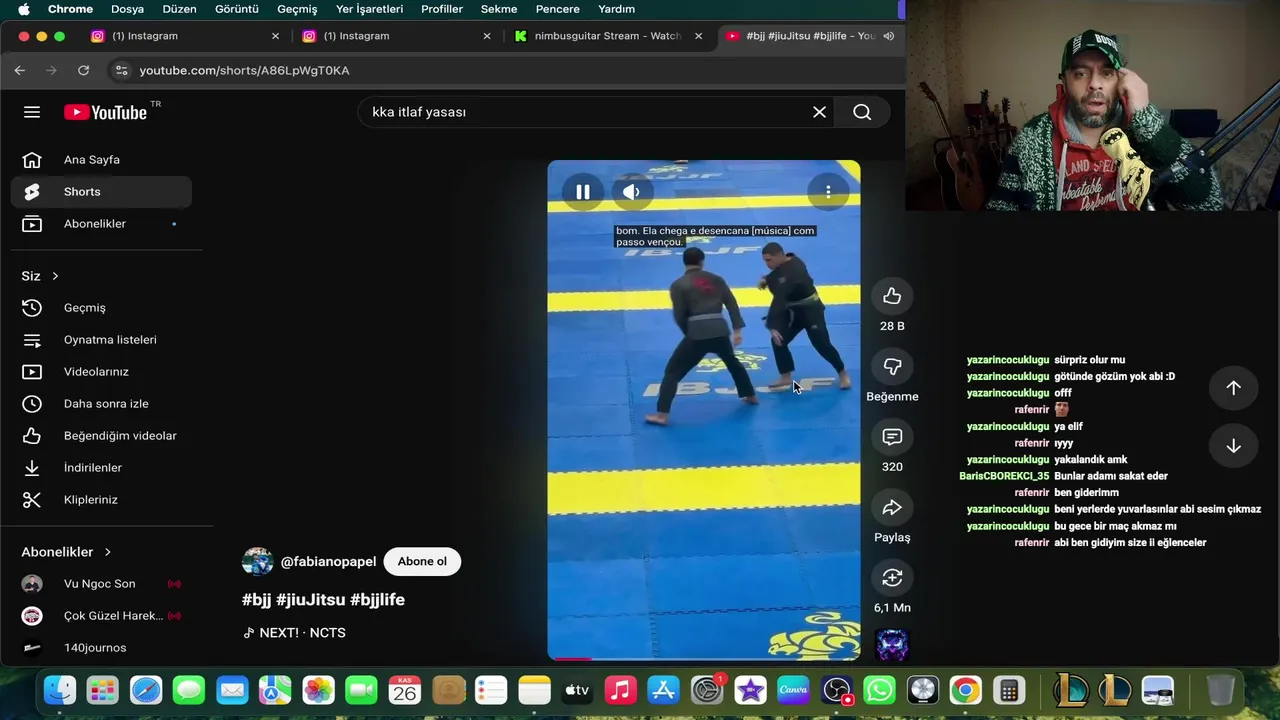The height and width of the screenshot is (720, 1280).
Task: Go back in Chrome
Action: (x=20, y=70)
